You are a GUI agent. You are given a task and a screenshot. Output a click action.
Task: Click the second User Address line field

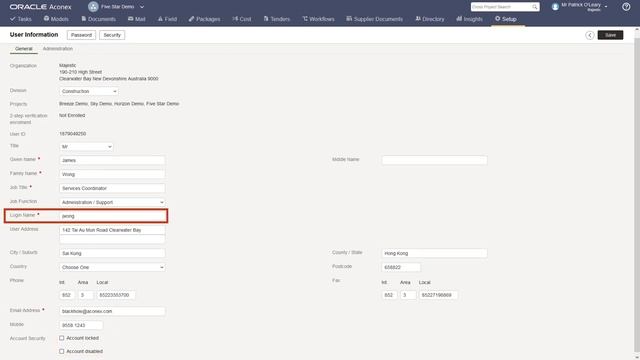(112, 239)
